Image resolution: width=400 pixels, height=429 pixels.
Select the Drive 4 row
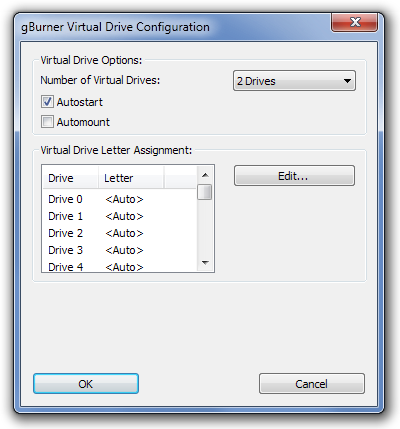(x=119, y=267)
